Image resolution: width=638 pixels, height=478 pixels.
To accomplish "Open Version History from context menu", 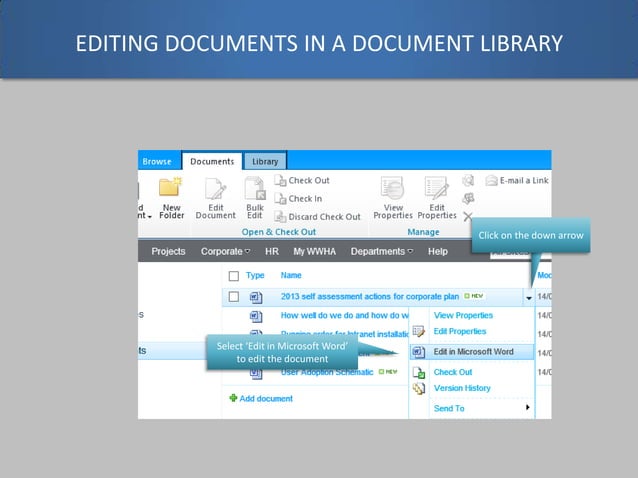I will pyautogui.click(x=462, y=388).
